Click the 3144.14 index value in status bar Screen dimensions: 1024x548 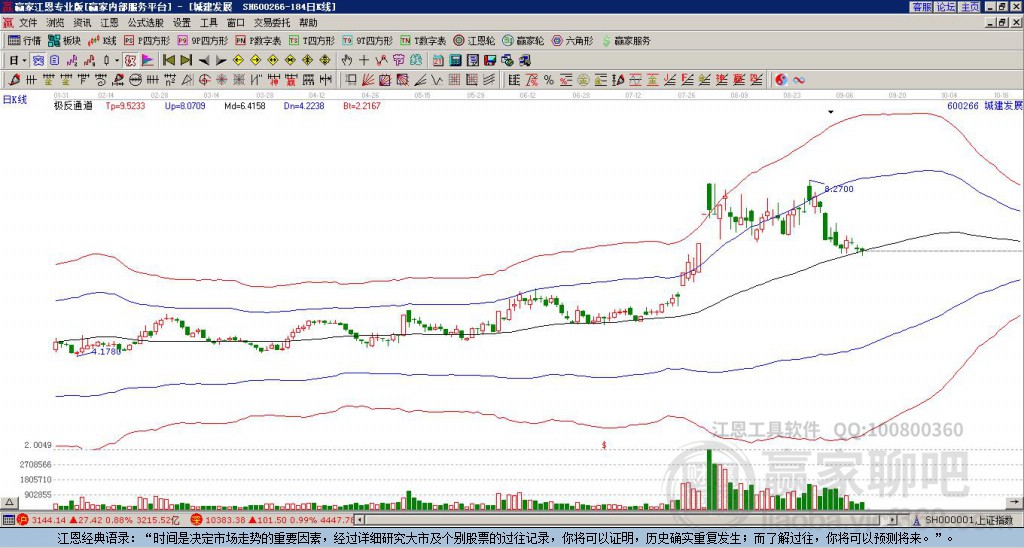tap(49, 520)
